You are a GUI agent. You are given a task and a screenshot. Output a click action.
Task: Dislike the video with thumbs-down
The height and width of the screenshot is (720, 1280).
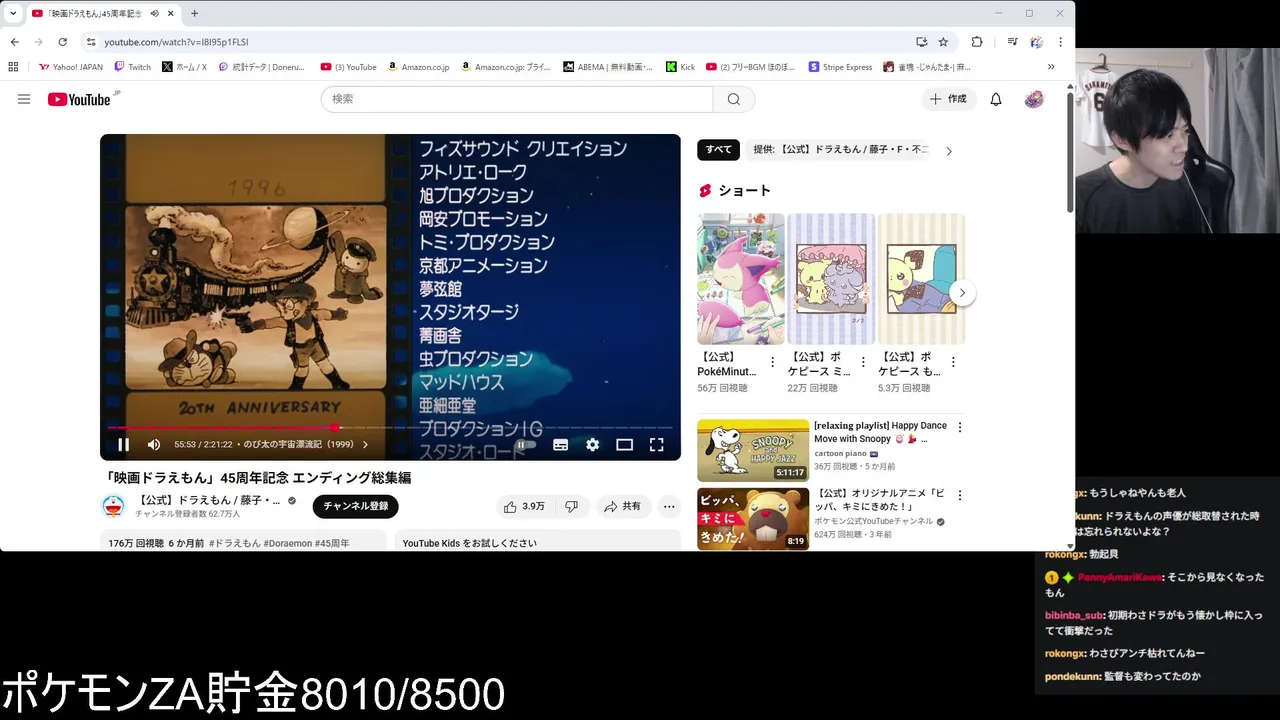[x=571, y=507]
